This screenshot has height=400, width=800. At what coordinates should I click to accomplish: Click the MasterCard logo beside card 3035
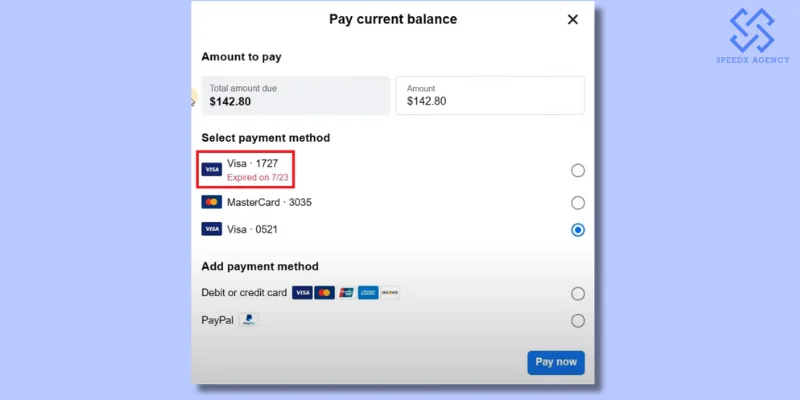pos(211,202)
